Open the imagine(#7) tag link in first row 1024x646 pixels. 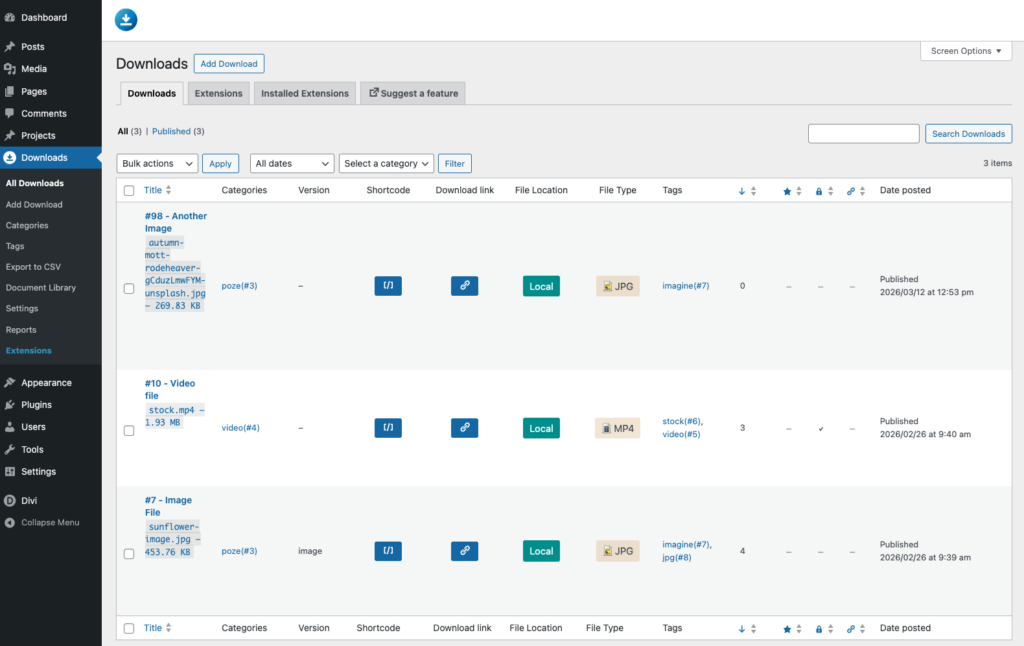pos(686,286)
